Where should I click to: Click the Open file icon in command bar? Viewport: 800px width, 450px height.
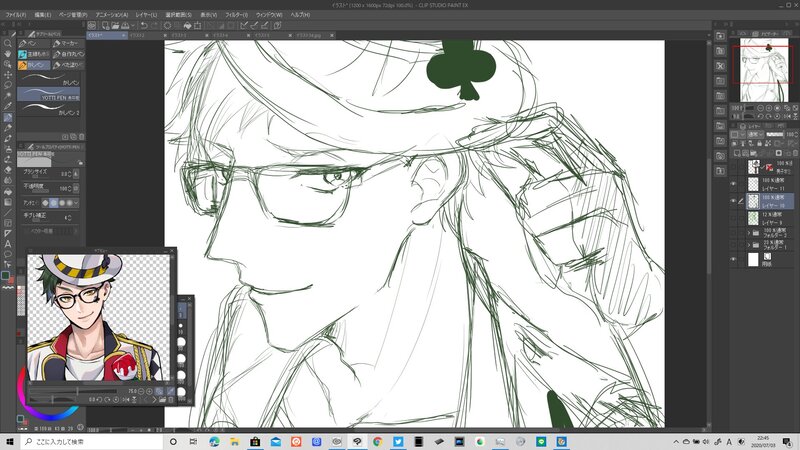point(115,25)
